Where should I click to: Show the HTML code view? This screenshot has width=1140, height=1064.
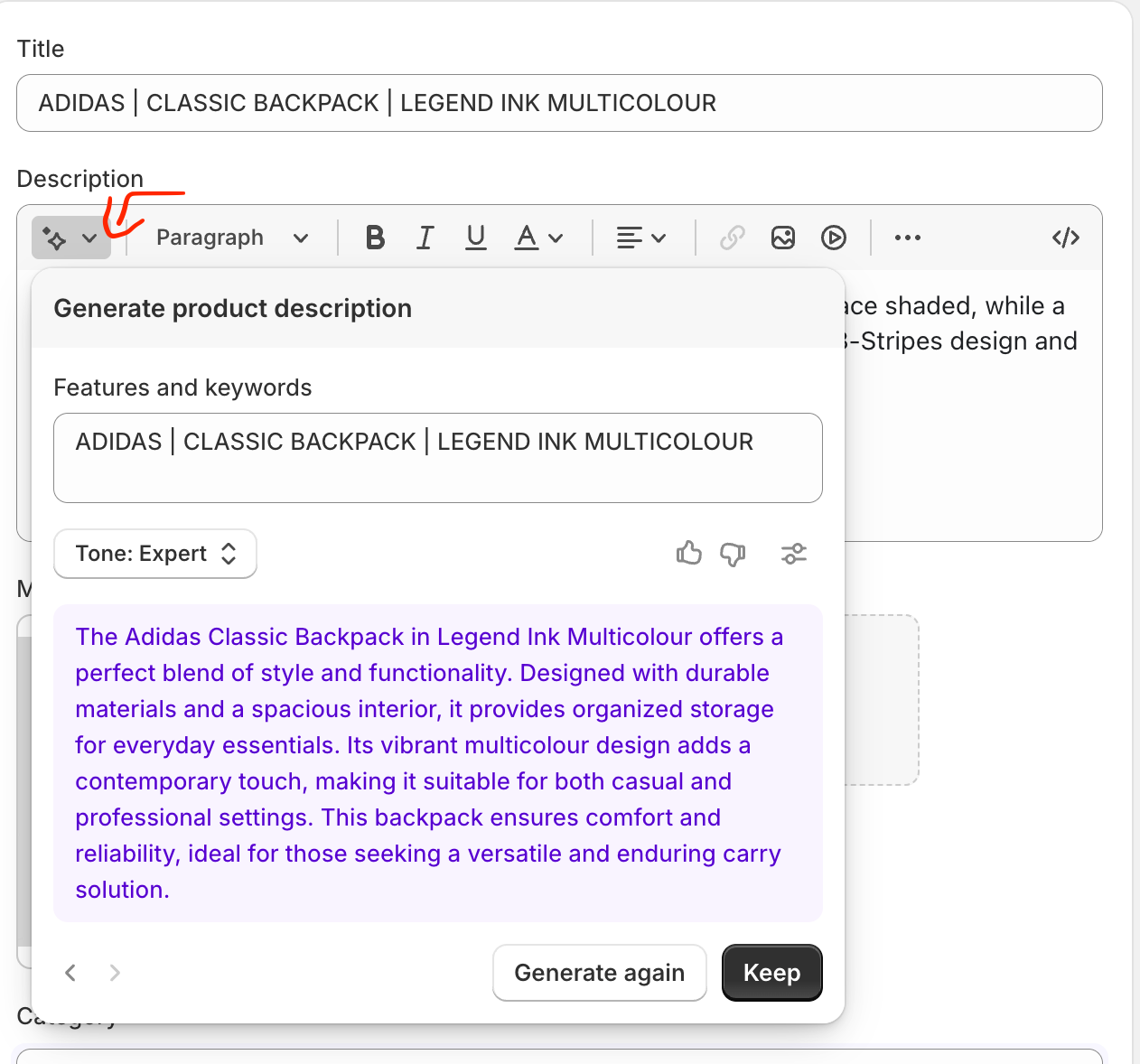point(1066,238)
